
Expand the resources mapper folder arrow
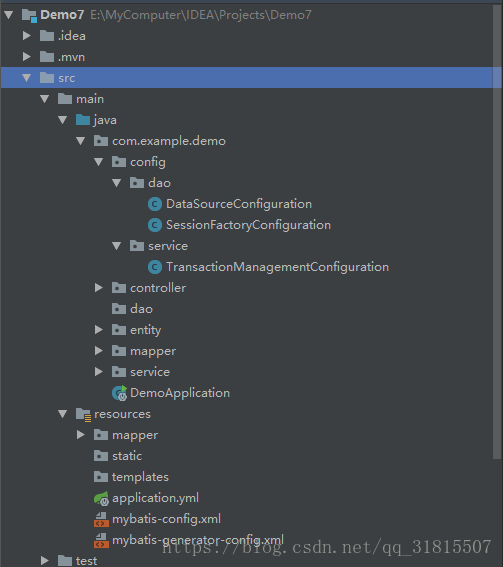[x=81, y=434]
